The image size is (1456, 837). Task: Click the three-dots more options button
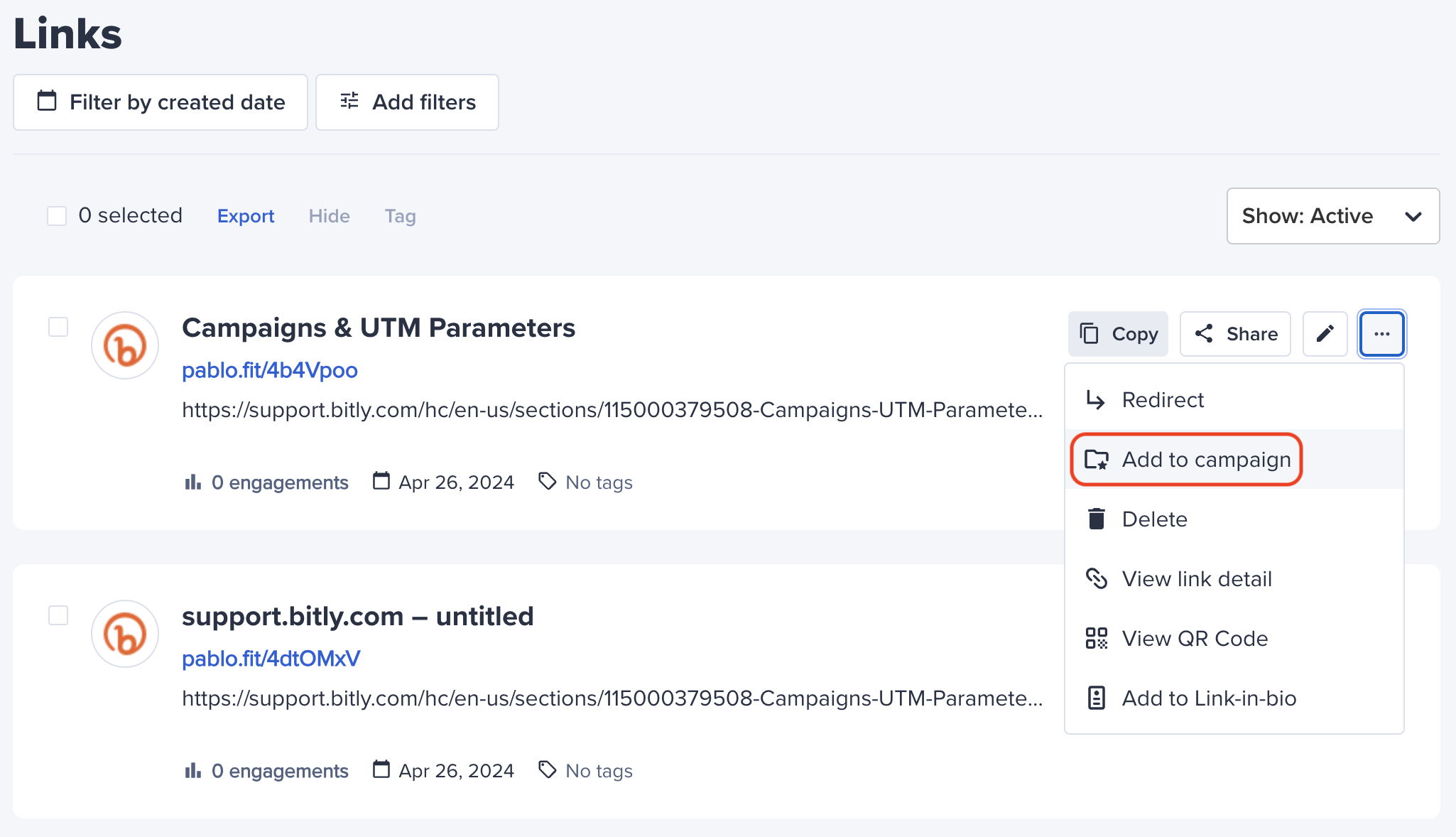click(x=1381, y=334)
